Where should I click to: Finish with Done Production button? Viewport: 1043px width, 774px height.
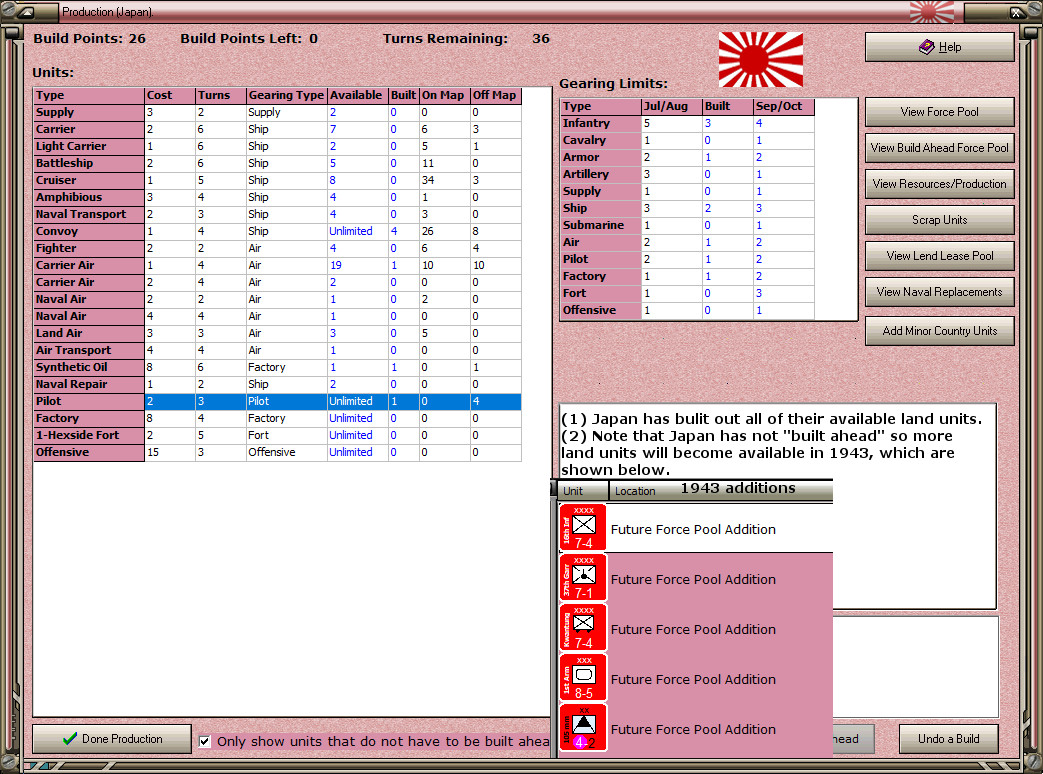pyautogui.click(x=112, y=739)
